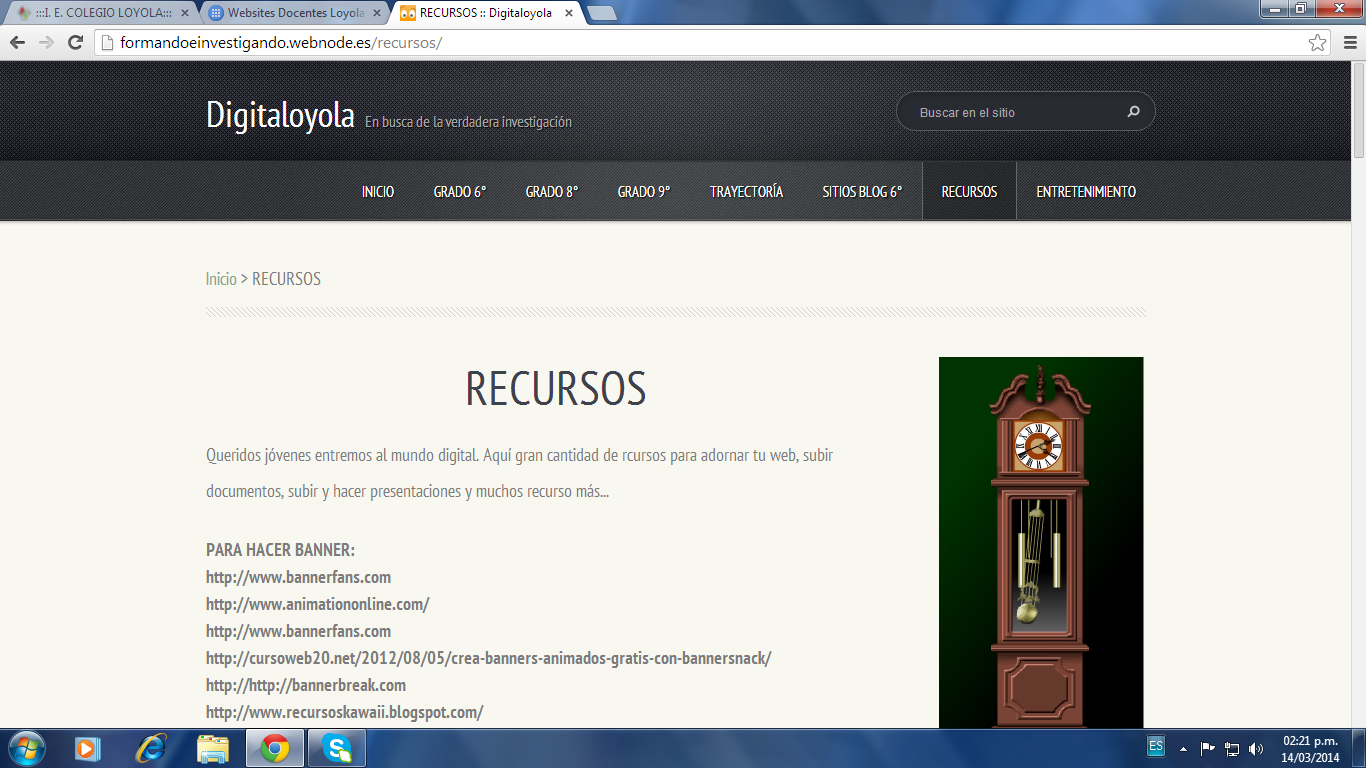Open Windows Explorer folder icon

coord(213,748)
